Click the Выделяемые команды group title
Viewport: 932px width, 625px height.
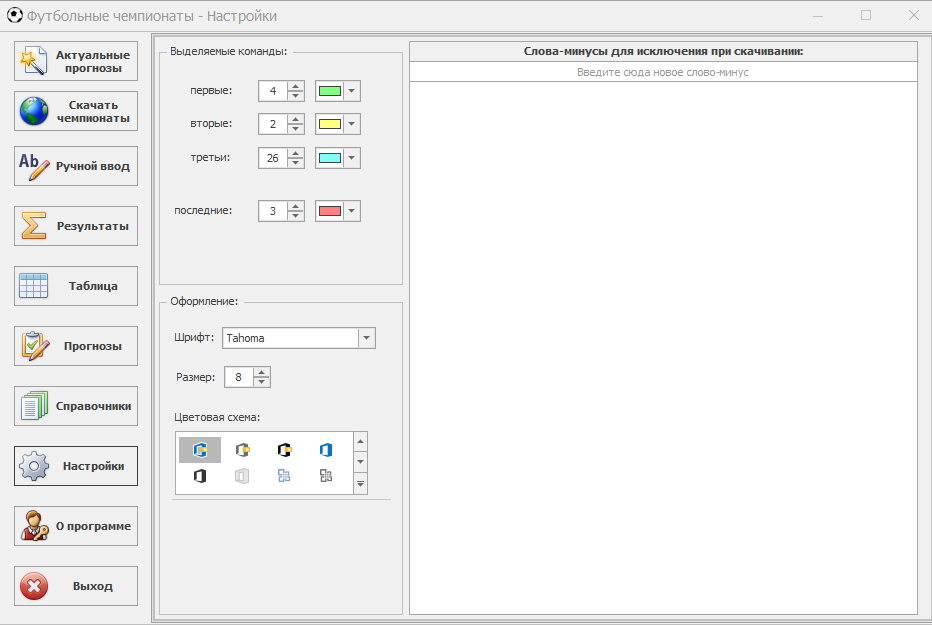228,52
